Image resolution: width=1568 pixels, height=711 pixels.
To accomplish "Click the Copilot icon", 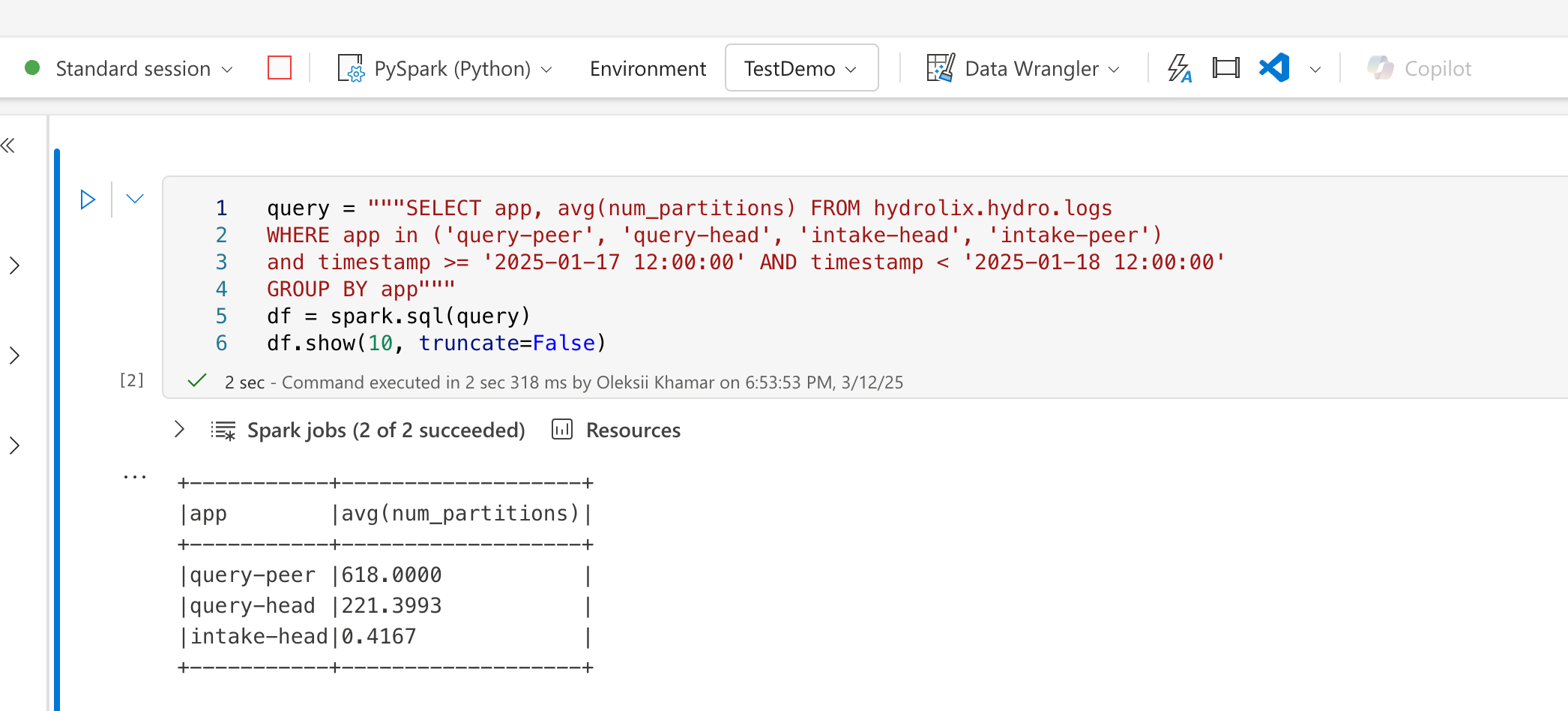I will pos(1381,67).
